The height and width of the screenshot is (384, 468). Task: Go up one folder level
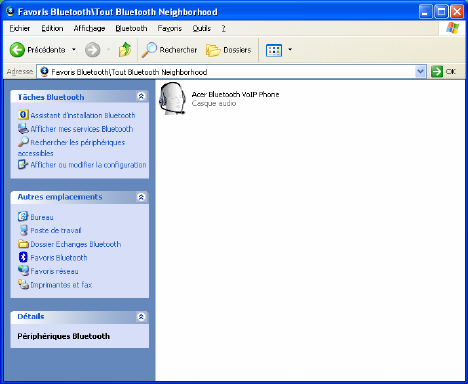(125, 50)
